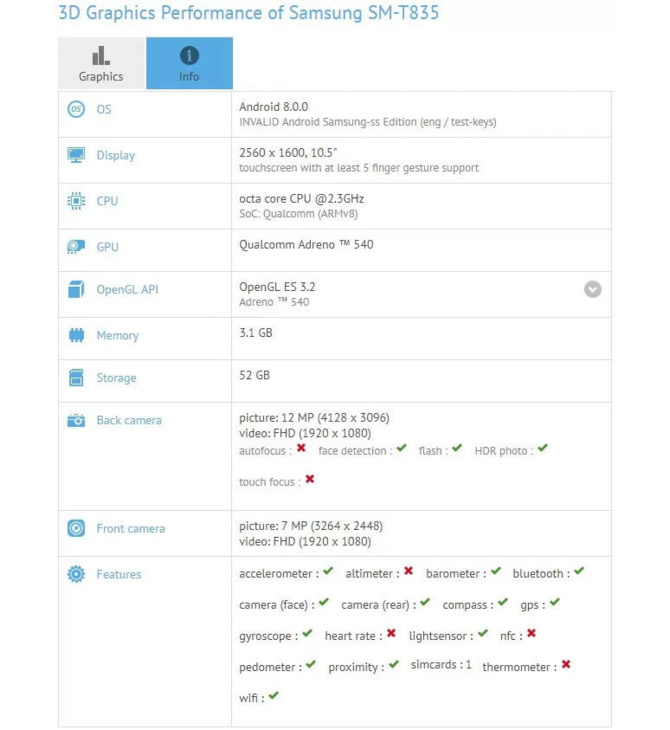Click the Front camera lens icon
Image resolution: width=670 pixels, height=730 pixels.
[76, 528]
